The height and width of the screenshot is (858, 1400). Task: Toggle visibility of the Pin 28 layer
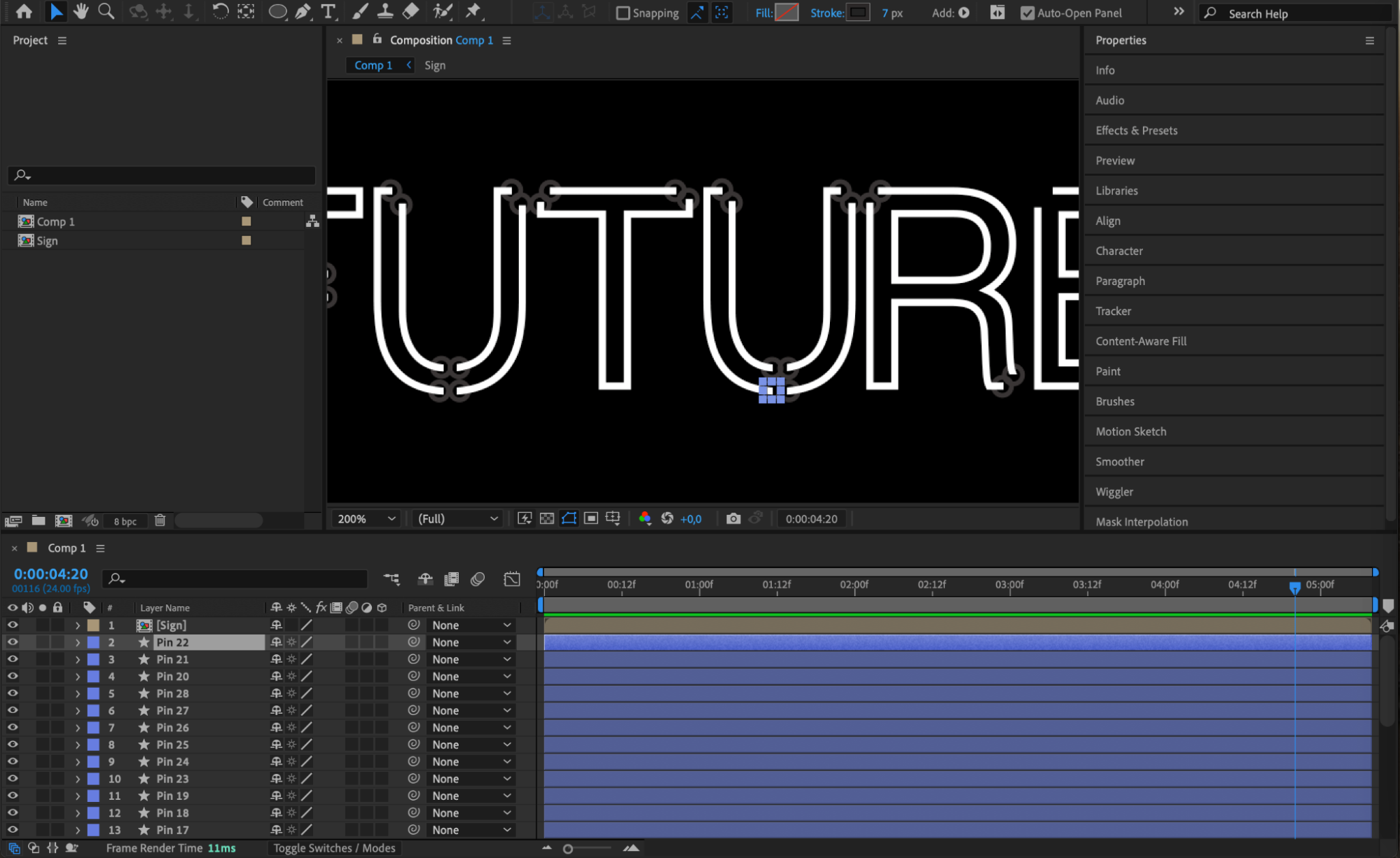pos(13,693)
